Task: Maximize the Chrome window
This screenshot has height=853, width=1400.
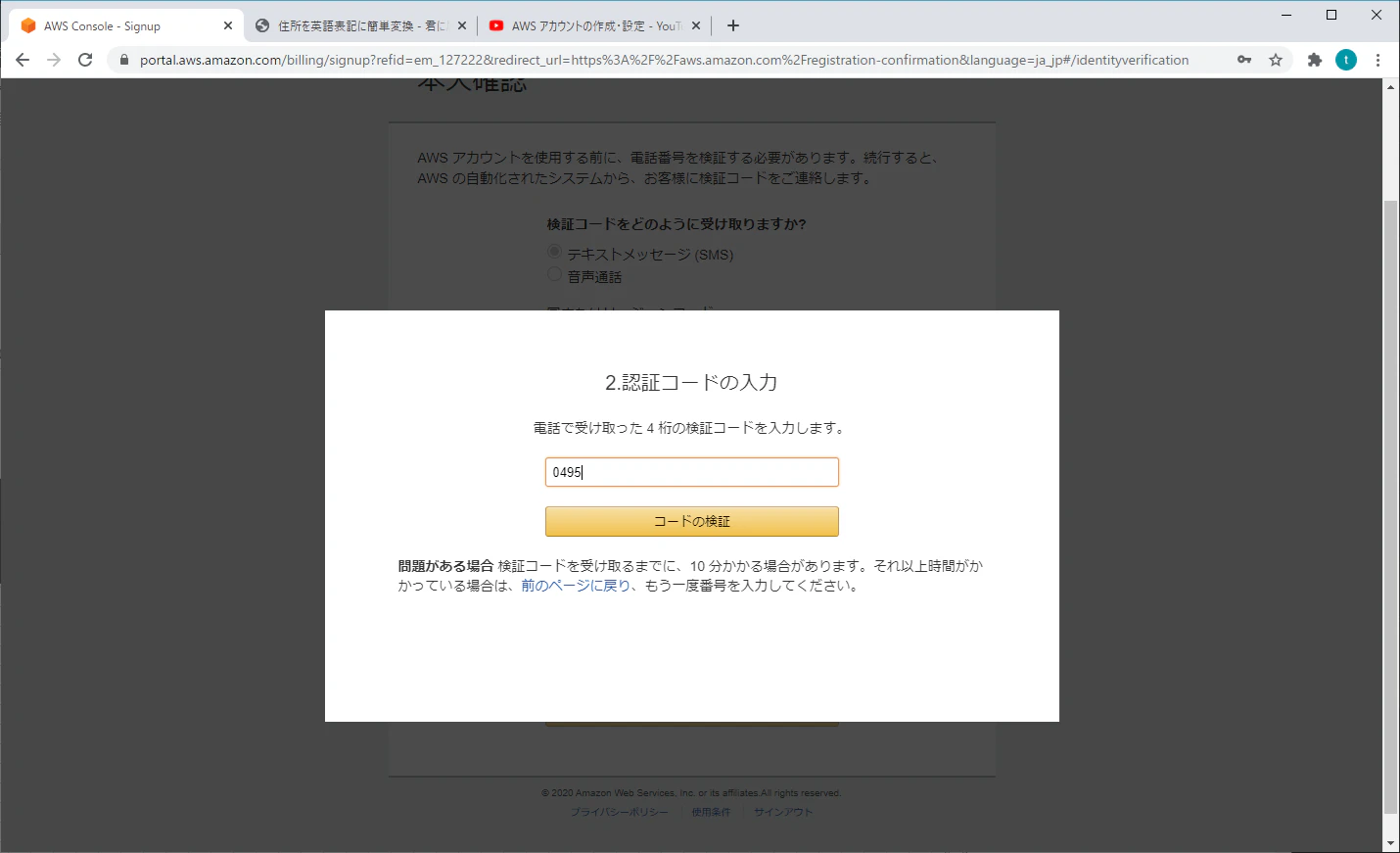Action: click(x=1331, y=15)
